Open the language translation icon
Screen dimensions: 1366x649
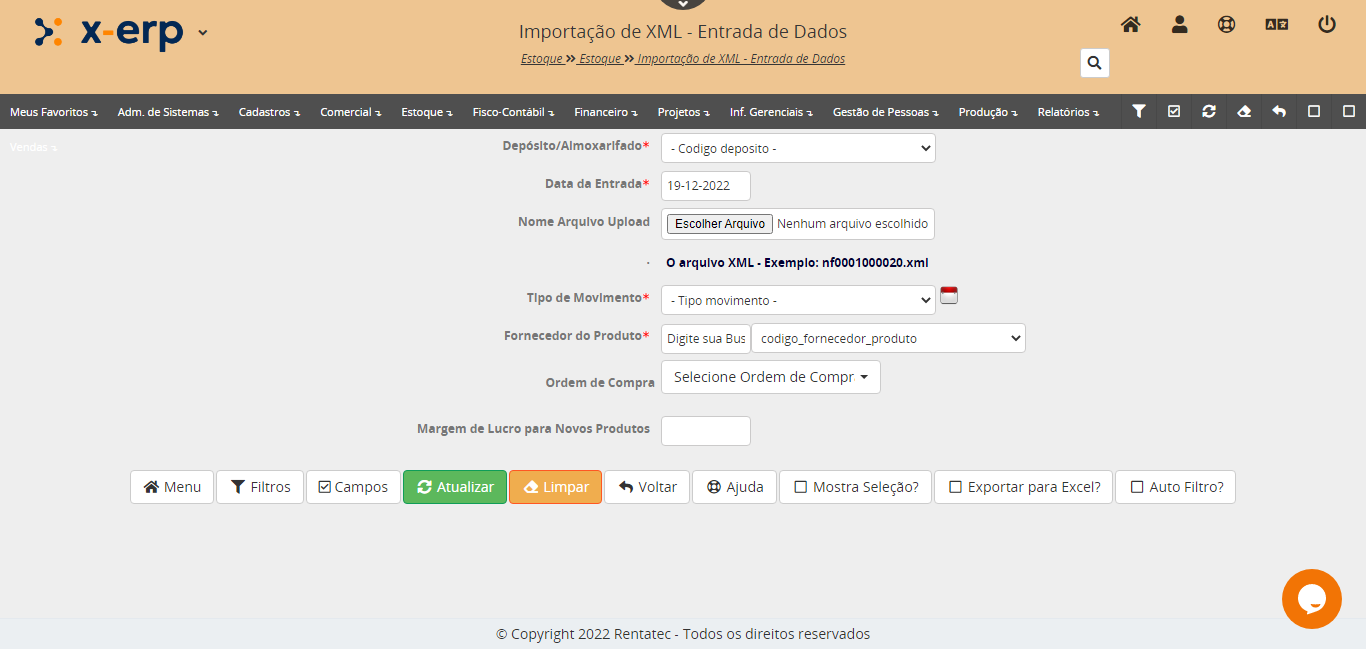[1277, 25]
